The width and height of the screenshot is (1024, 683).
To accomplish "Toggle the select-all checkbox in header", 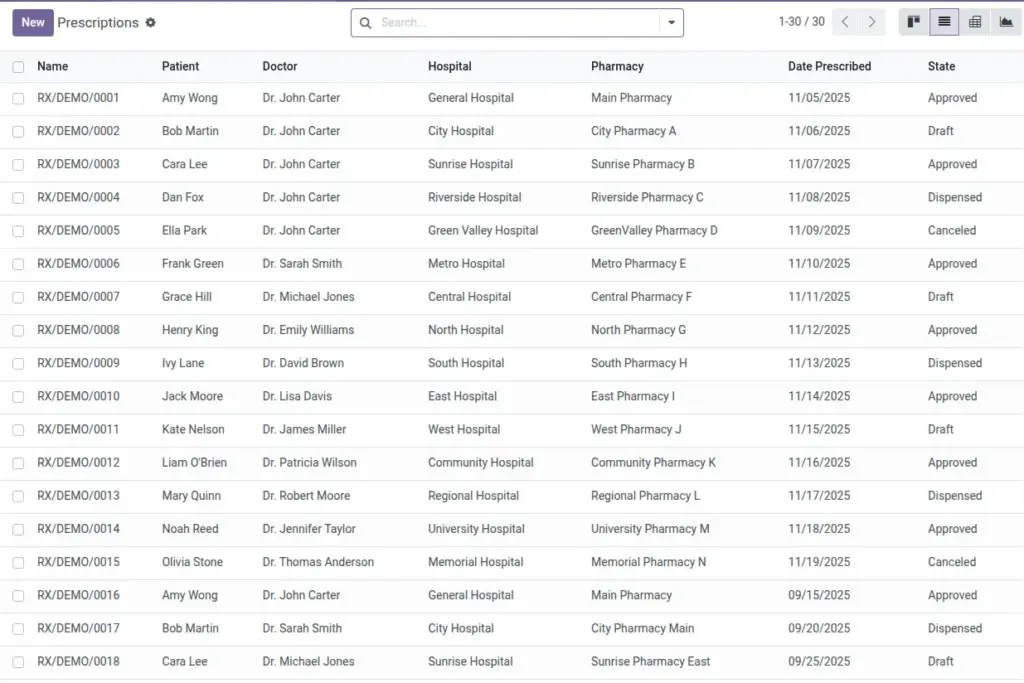I will 18,67.
